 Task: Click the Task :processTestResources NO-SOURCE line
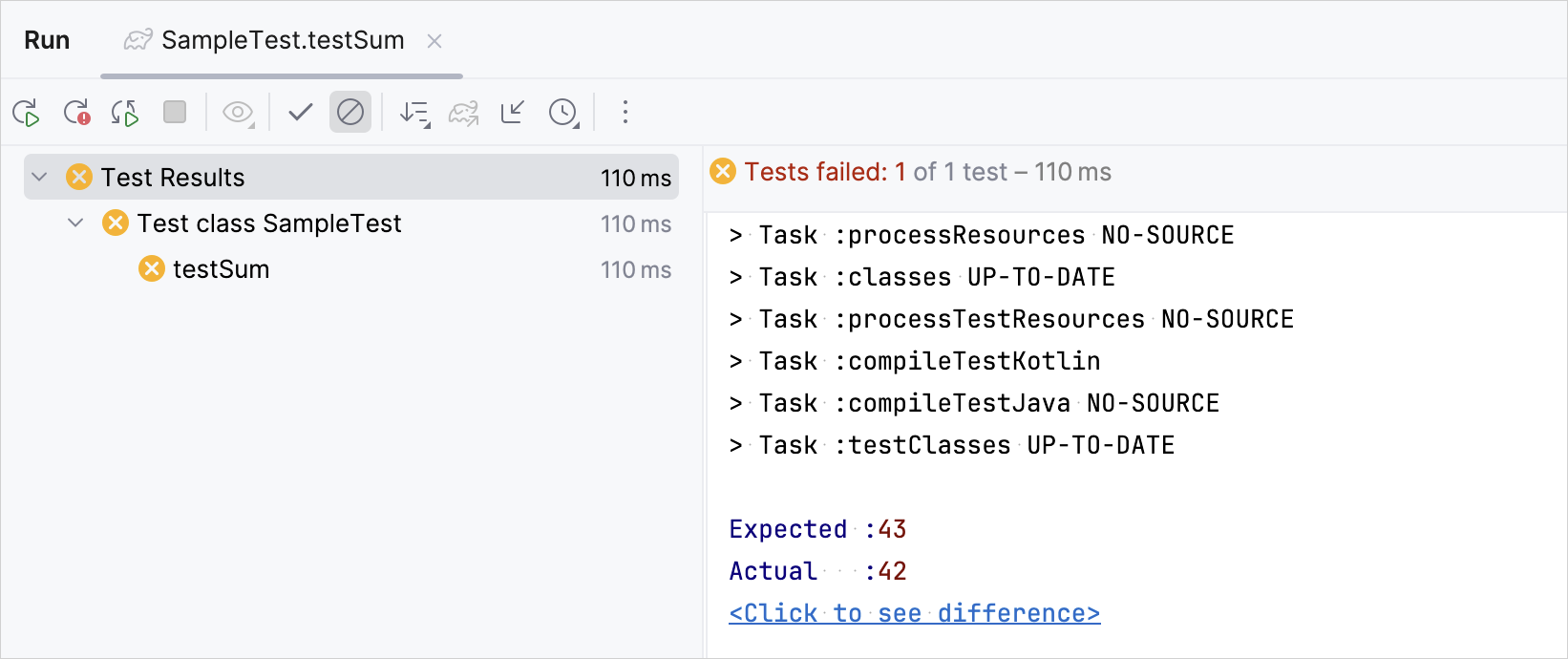click(x=1011, y=319)
